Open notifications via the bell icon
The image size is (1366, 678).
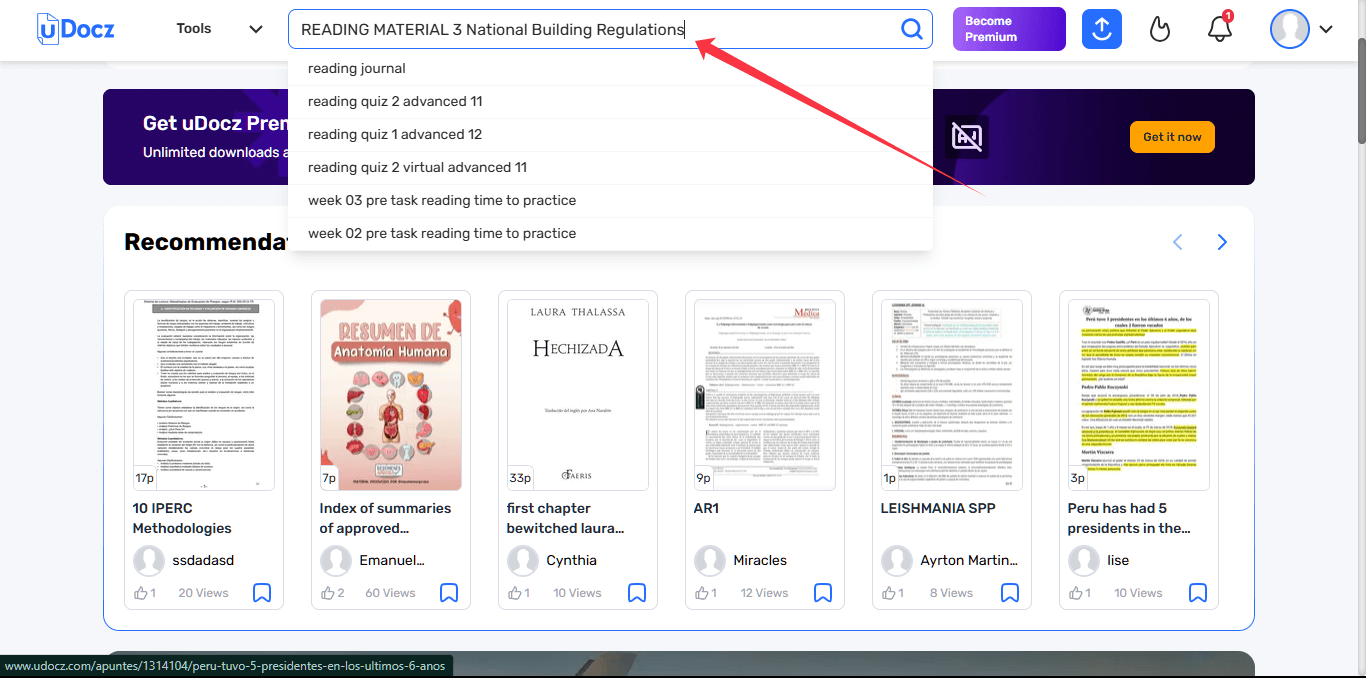tap(1219, 31)
